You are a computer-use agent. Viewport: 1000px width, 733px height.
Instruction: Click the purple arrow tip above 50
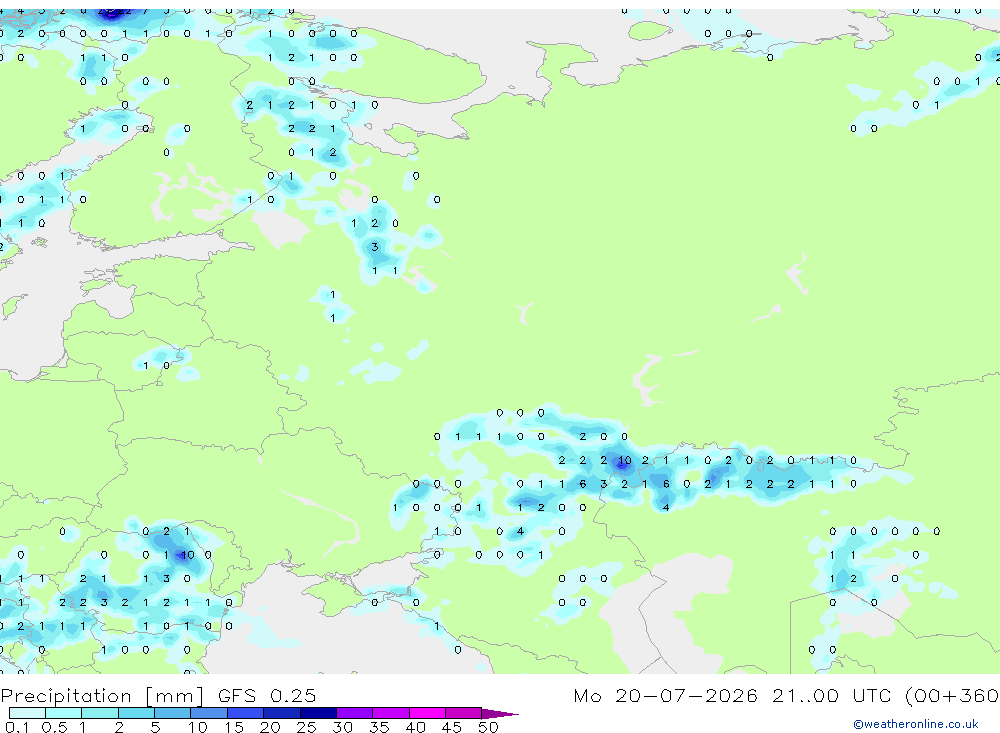[x=499, y=714]
